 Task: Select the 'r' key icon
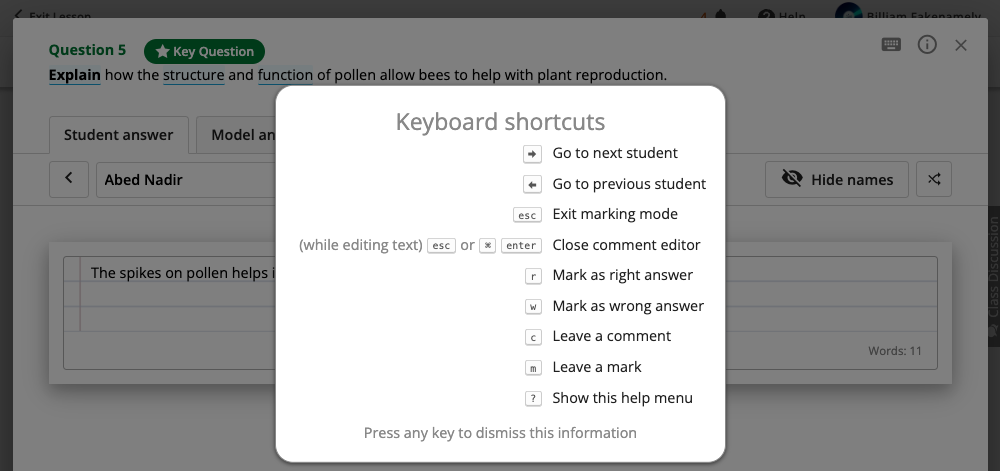pos(533,276)
